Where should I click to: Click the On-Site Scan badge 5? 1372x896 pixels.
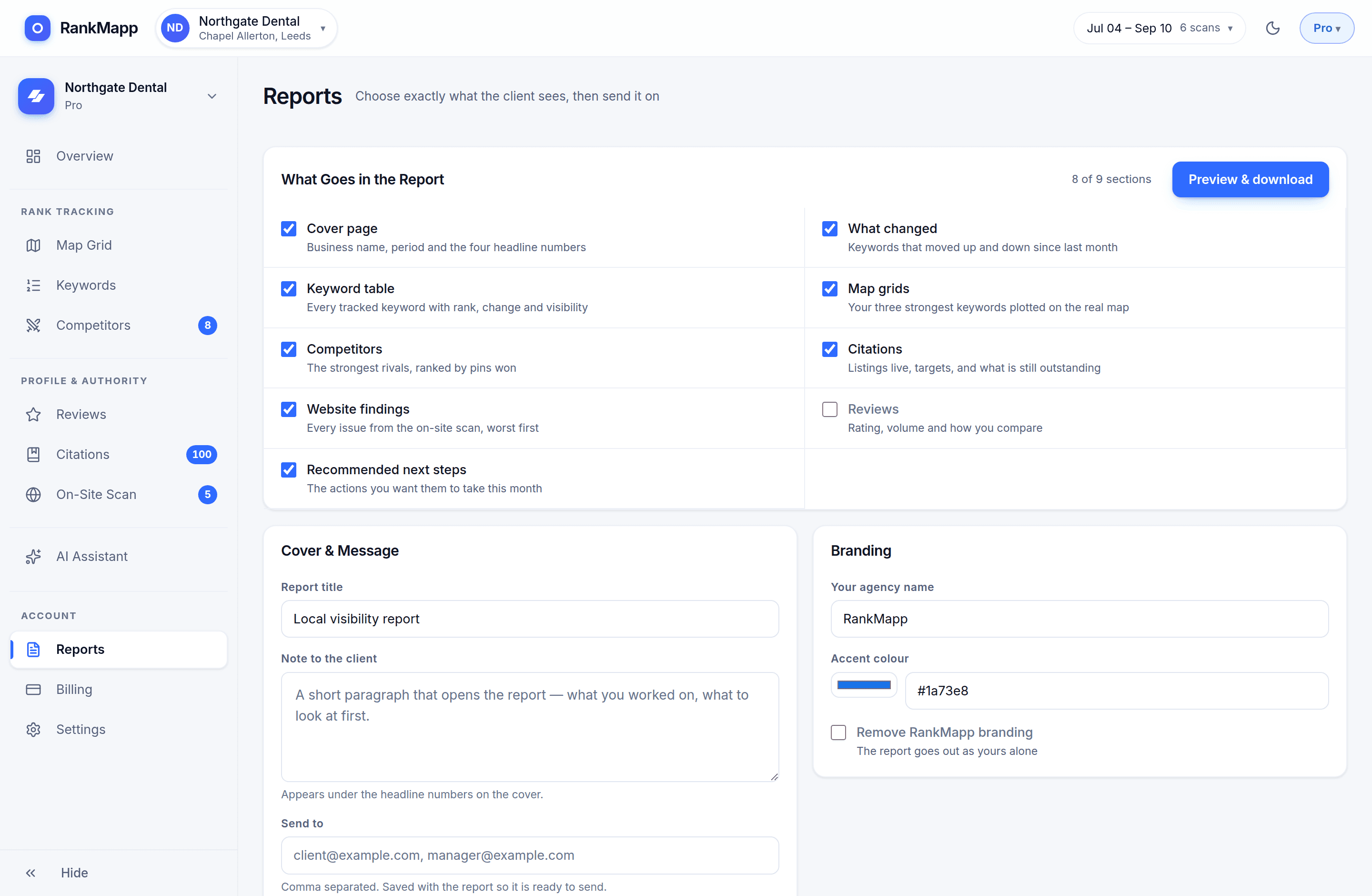coord(208,495)
